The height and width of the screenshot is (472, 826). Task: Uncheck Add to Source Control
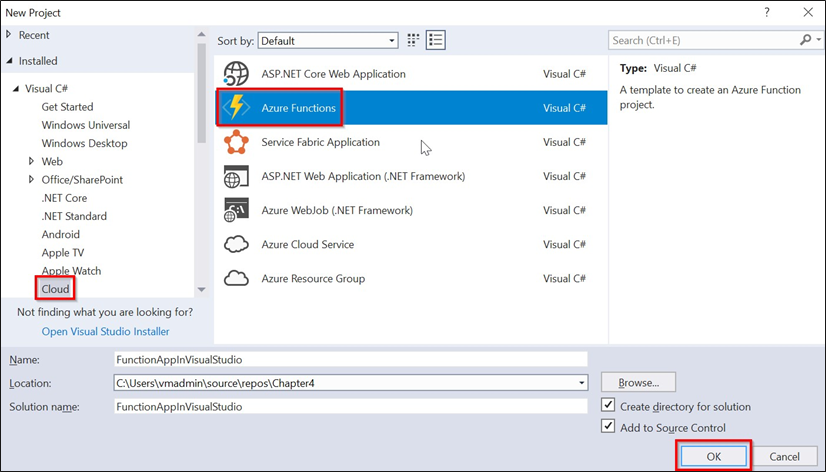608,427
